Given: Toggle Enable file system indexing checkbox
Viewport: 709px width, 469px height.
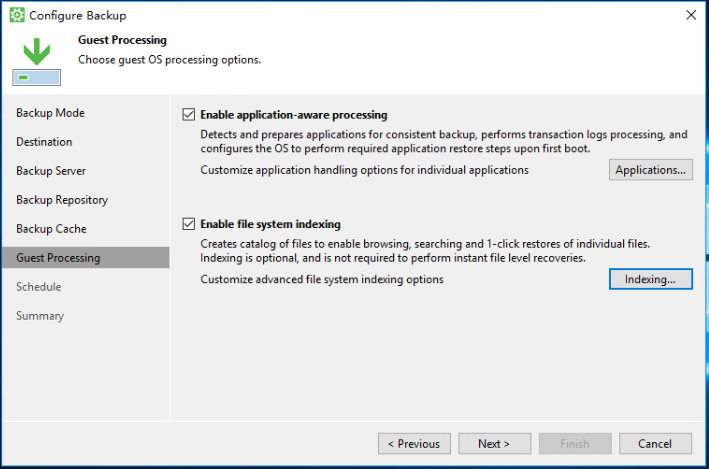Looking at the screenshot, I should pos(189,224).
